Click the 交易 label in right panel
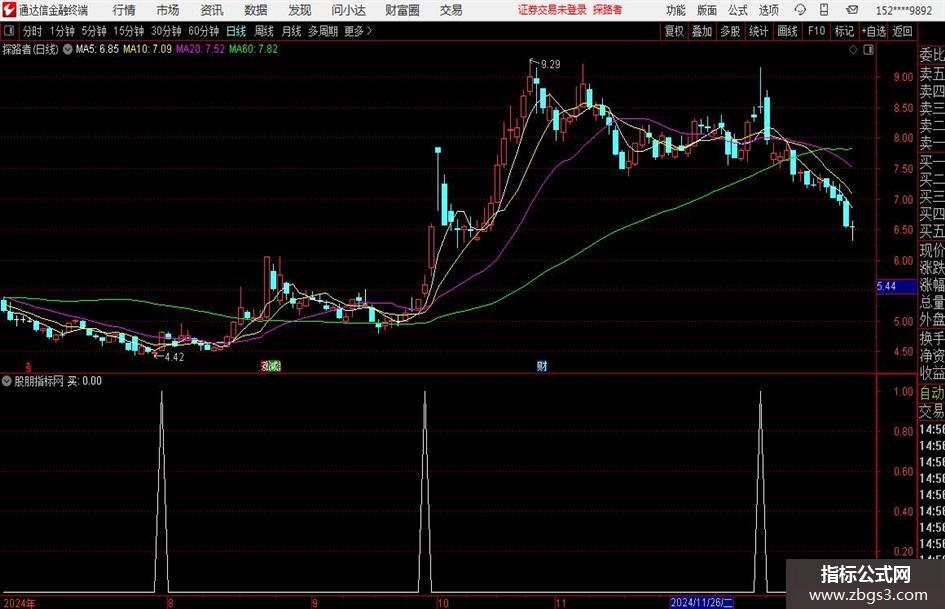This screenshot has height=609, width=945. (x=931, y=411)
